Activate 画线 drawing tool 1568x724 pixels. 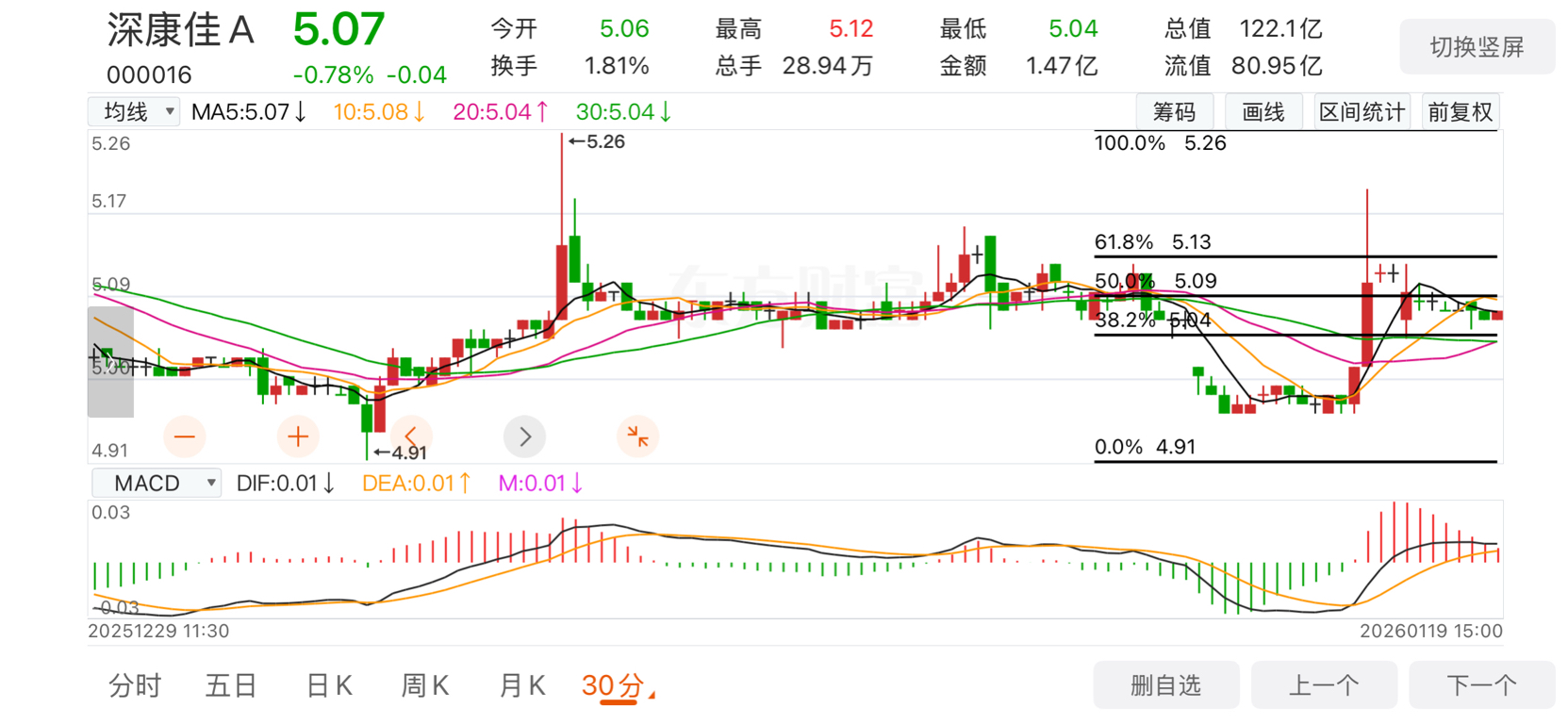[1263, 112]
